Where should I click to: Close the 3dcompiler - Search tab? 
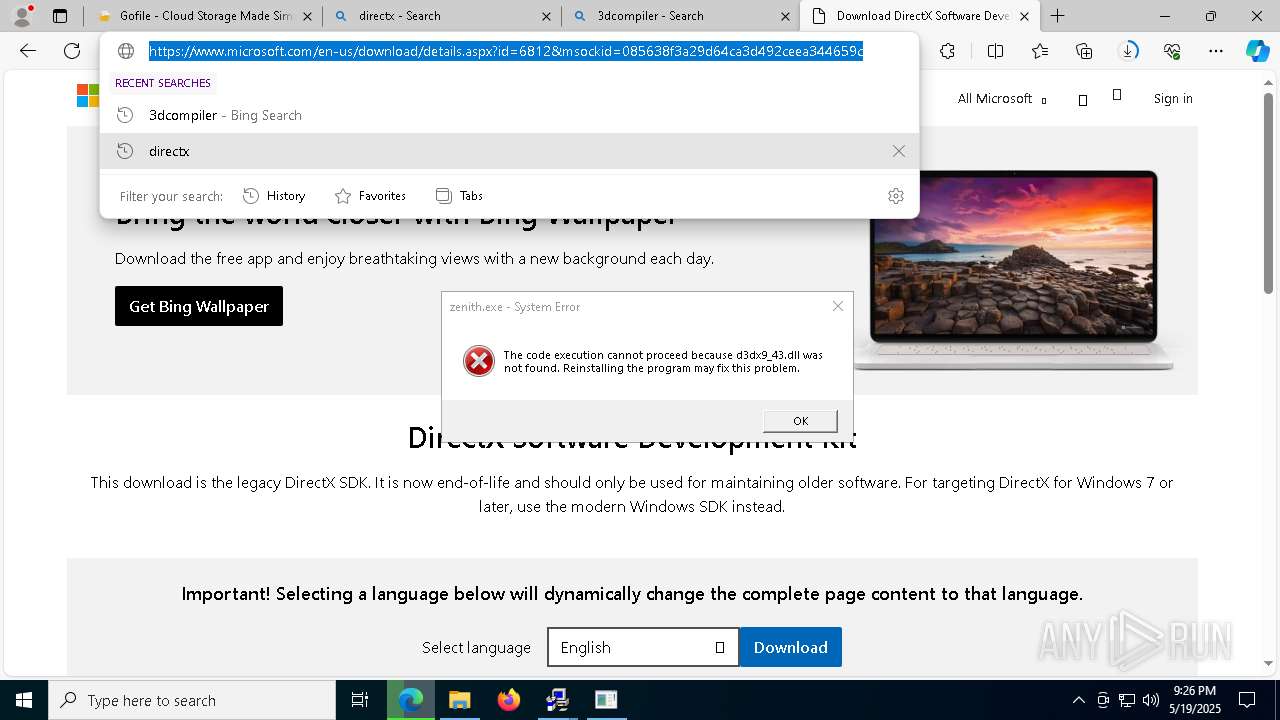[x=786, y=16]
